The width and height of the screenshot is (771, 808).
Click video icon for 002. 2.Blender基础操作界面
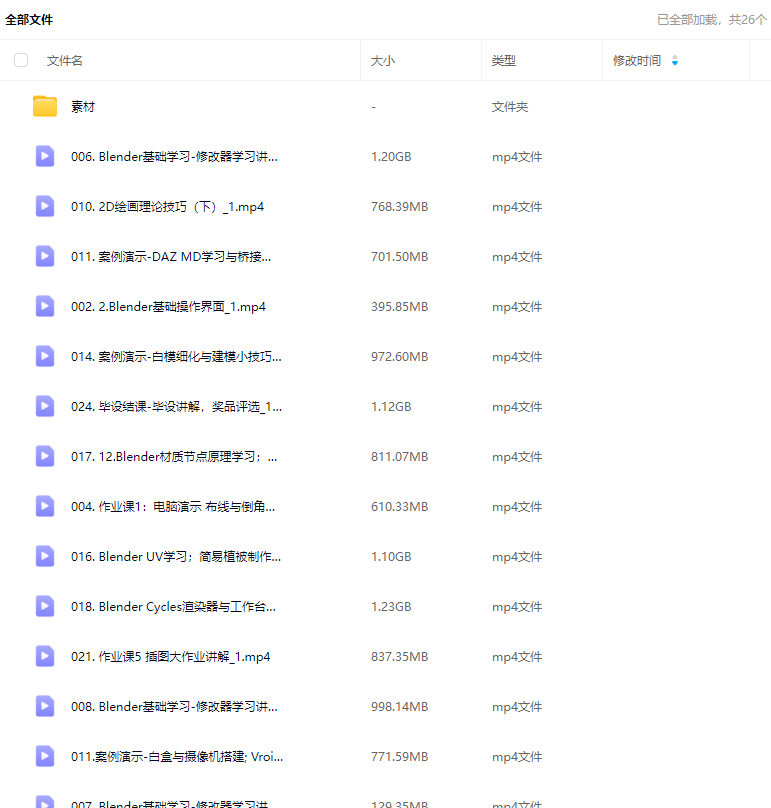coord(45,306)
